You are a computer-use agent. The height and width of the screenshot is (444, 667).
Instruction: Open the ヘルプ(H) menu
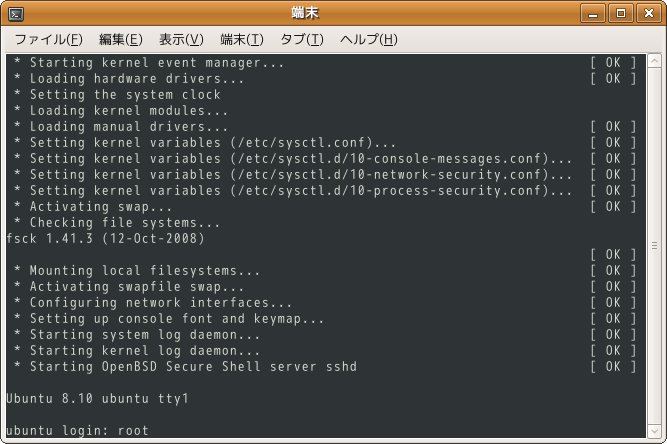tap(369, 39)
